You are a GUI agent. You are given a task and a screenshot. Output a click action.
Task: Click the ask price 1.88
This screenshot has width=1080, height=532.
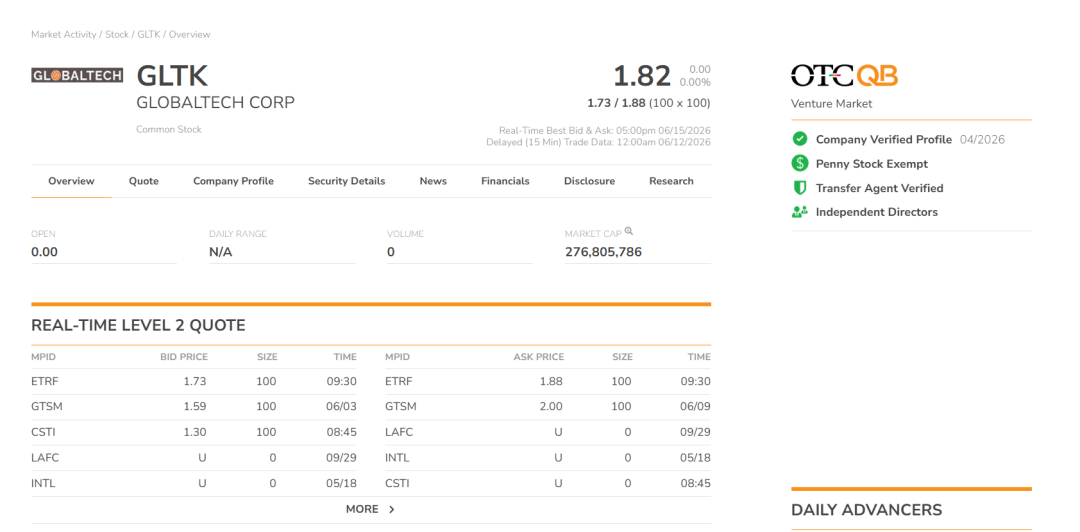[552, 381]
